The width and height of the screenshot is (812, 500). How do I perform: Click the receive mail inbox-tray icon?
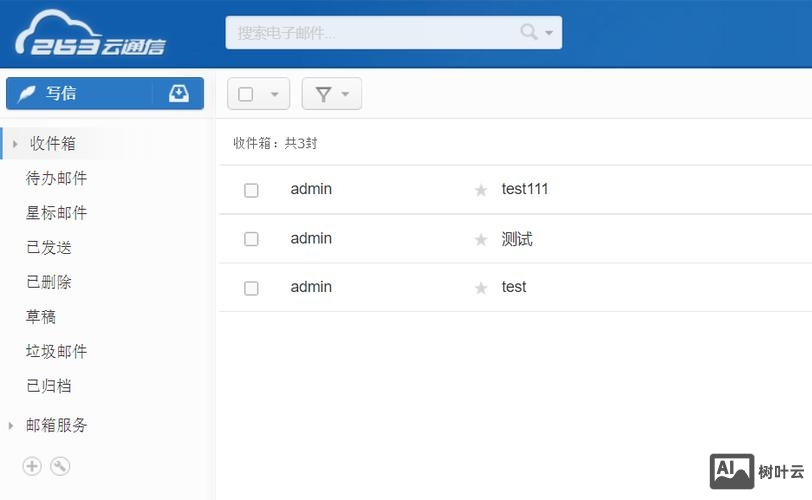click(x=178, y=93)
